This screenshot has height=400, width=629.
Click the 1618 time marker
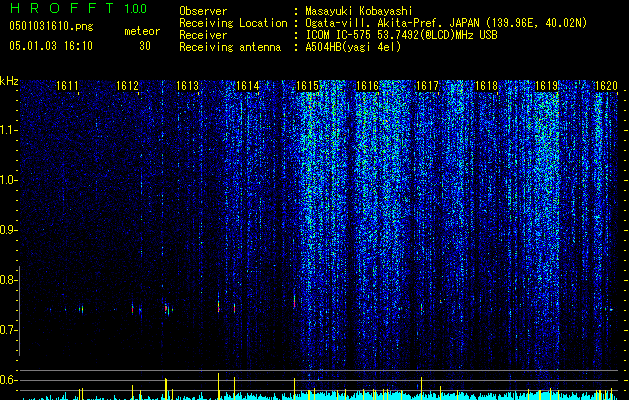point(487,86)
